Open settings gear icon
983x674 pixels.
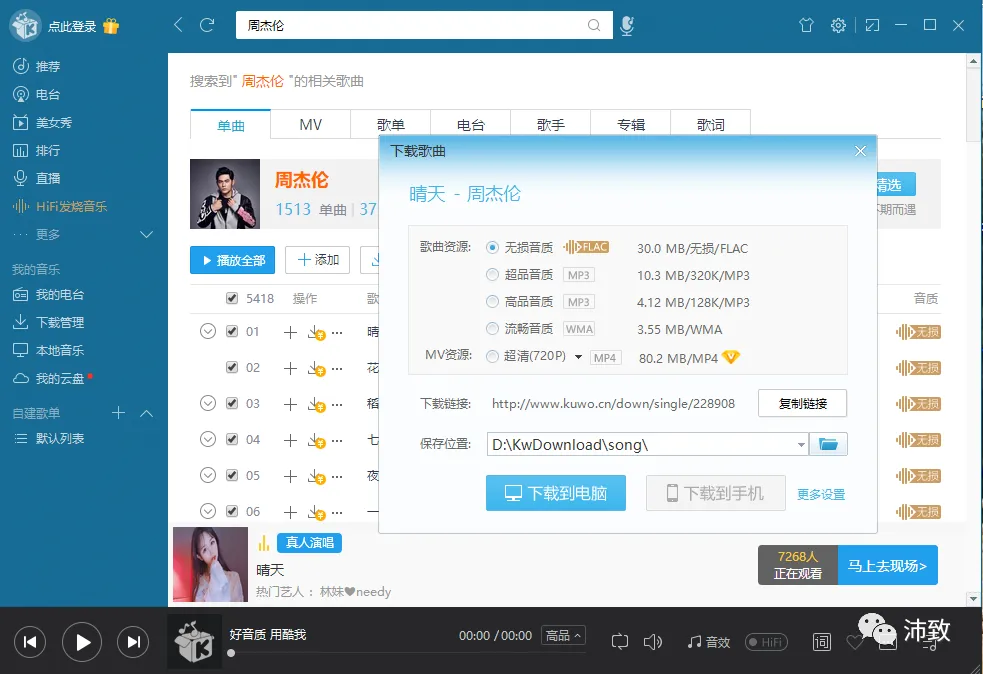click(x=838, y=25)
